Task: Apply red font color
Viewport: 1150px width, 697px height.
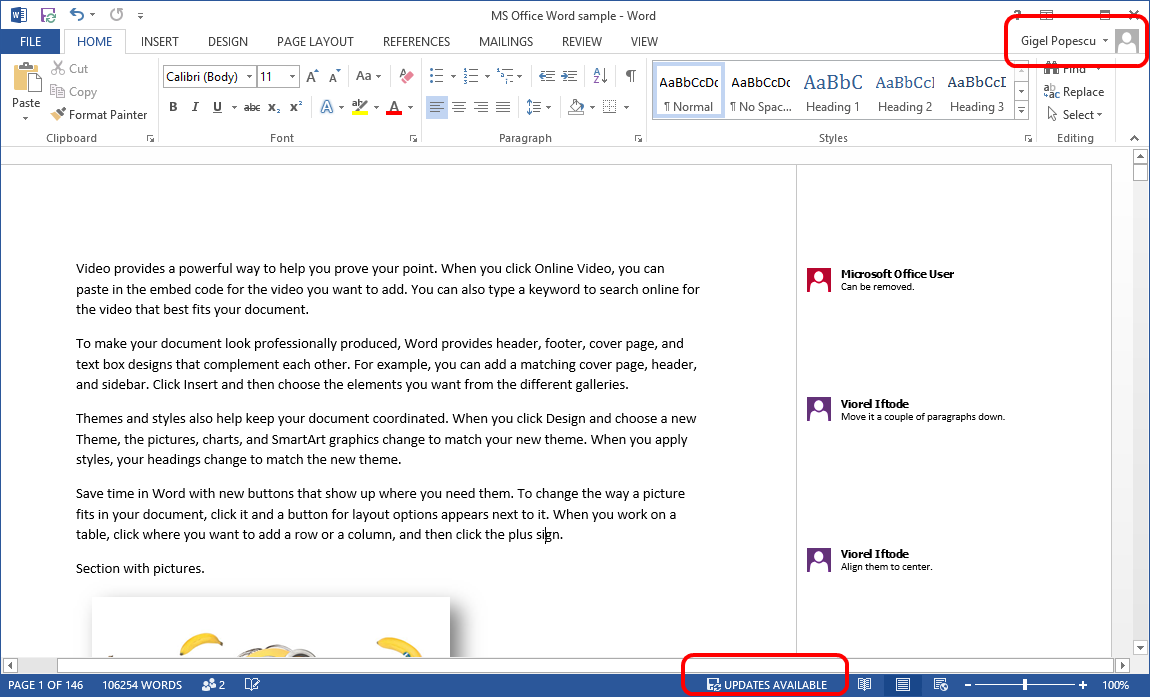Action: pyautogui.click(x=394, y=107)
